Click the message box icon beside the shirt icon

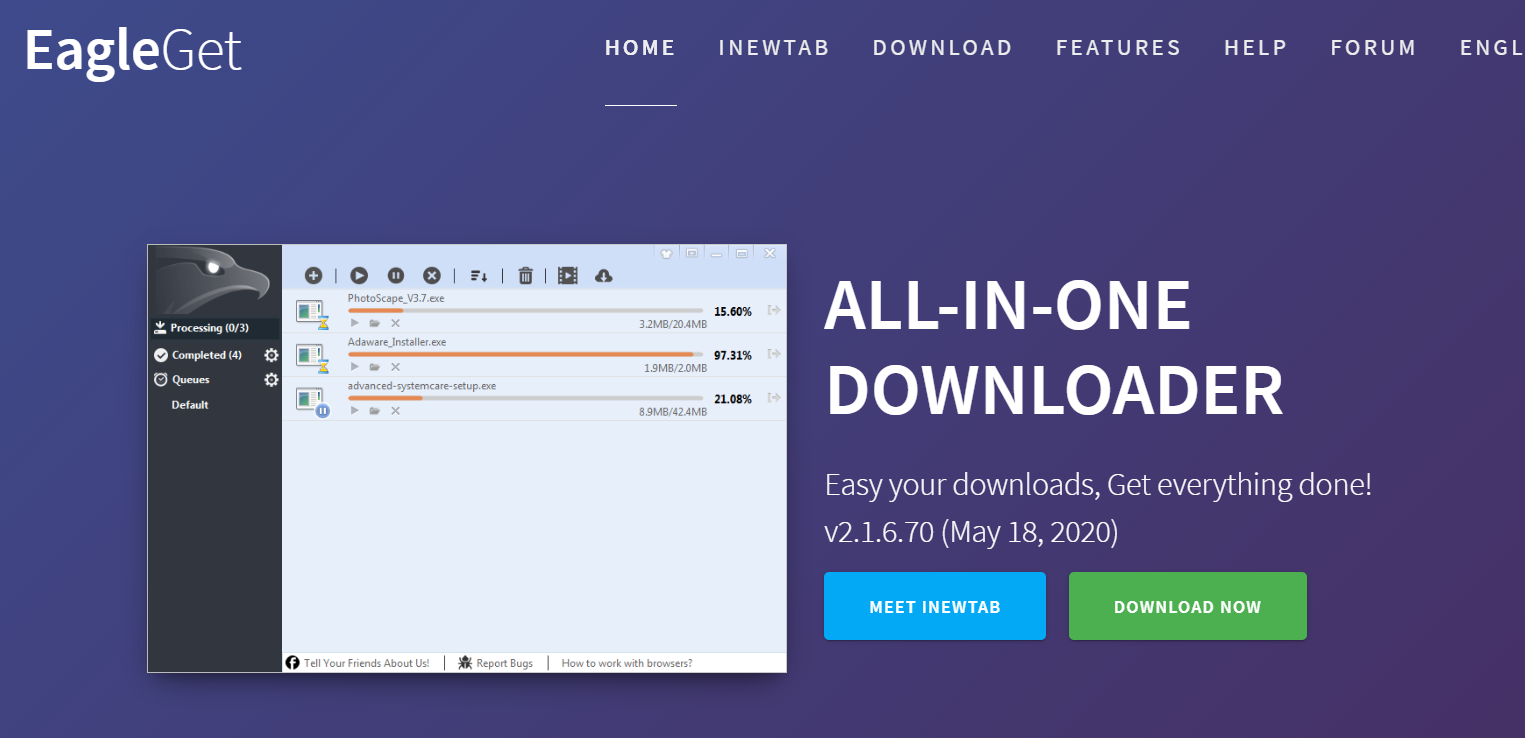coord(691,253)
